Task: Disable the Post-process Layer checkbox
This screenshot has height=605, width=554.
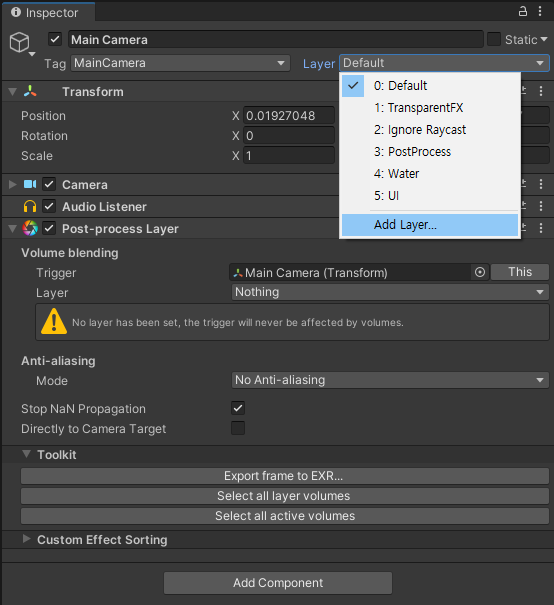Action: point(49,228)
